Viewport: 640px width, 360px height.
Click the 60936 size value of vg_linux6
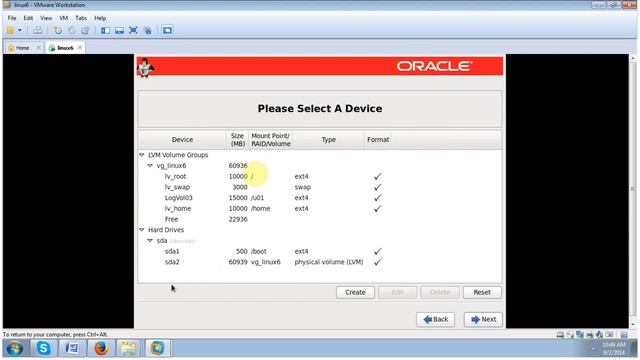[238, 166]
